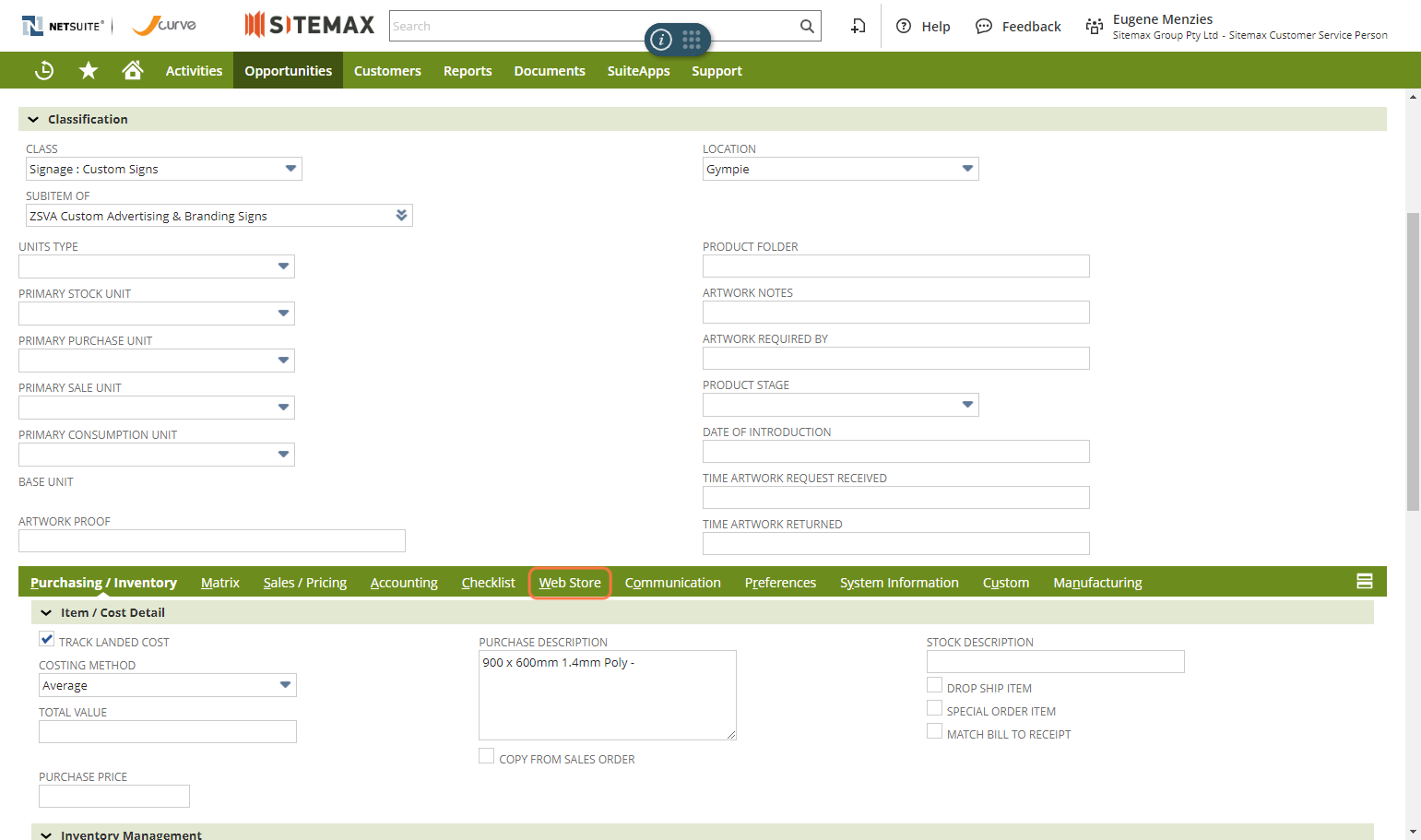Click the Help link

click(936, 27)
